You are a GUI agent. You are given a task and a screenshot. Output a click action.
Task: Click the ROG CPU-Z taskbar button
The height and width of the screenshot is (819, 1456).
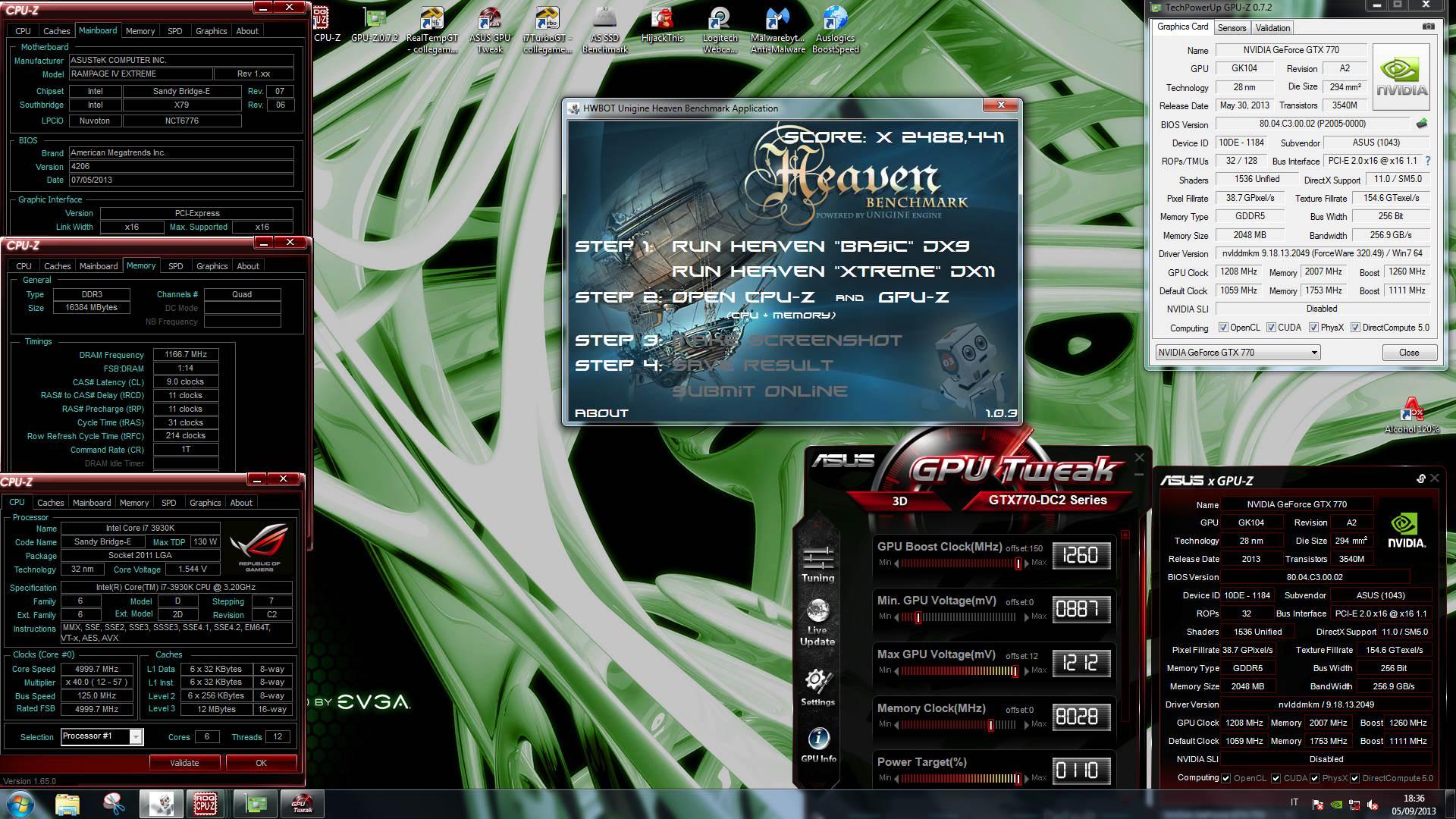point(206,804)
